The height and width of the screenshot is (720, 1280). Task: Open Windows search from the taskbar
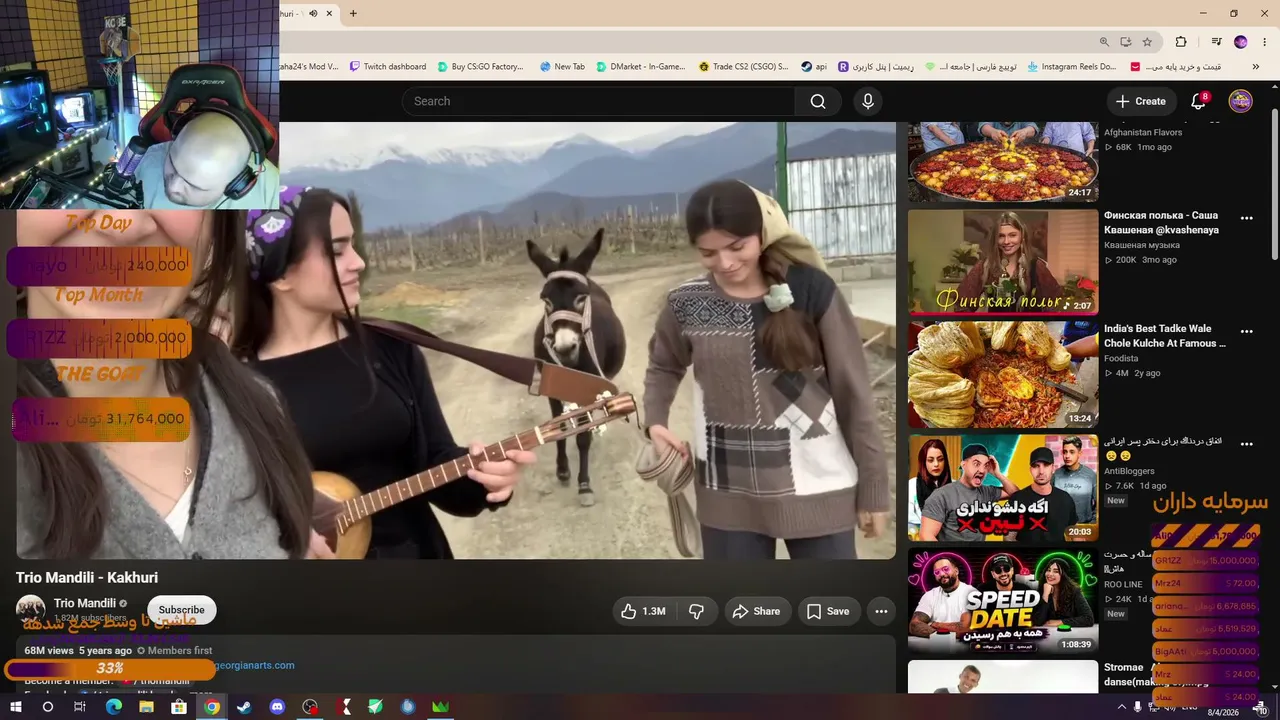(x=47, y=707)
